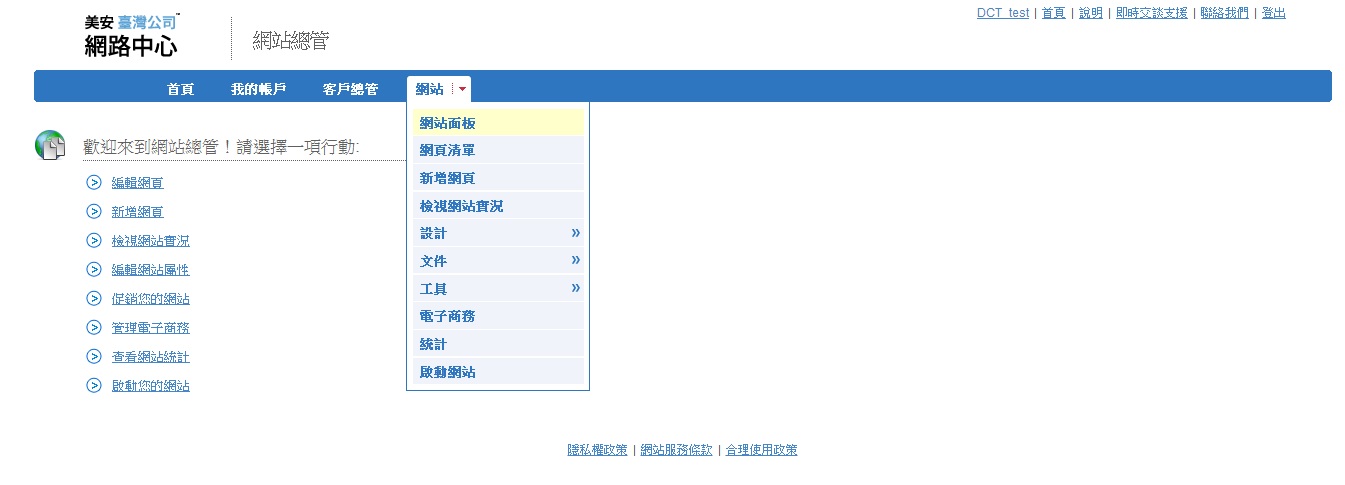Click the arrow icon beside 查看網站統計
The width and height of the screenshot is (1345, 485).
tap(94, 356)
